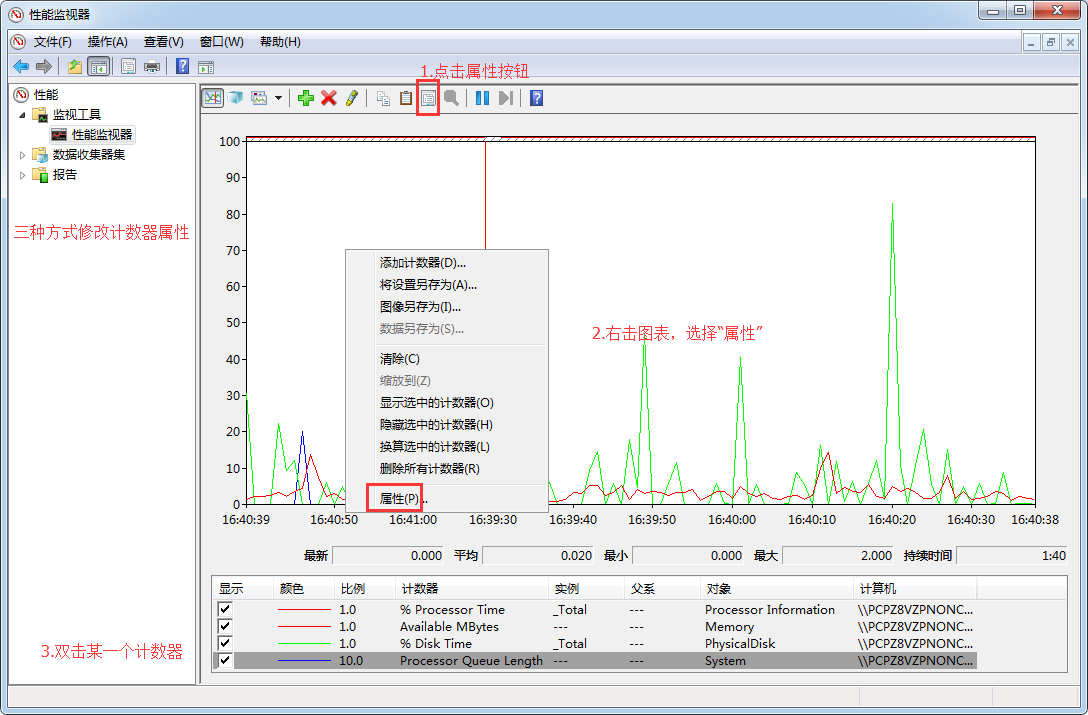Select 添加计数器(D) in the context menu

tap(422, 263)
